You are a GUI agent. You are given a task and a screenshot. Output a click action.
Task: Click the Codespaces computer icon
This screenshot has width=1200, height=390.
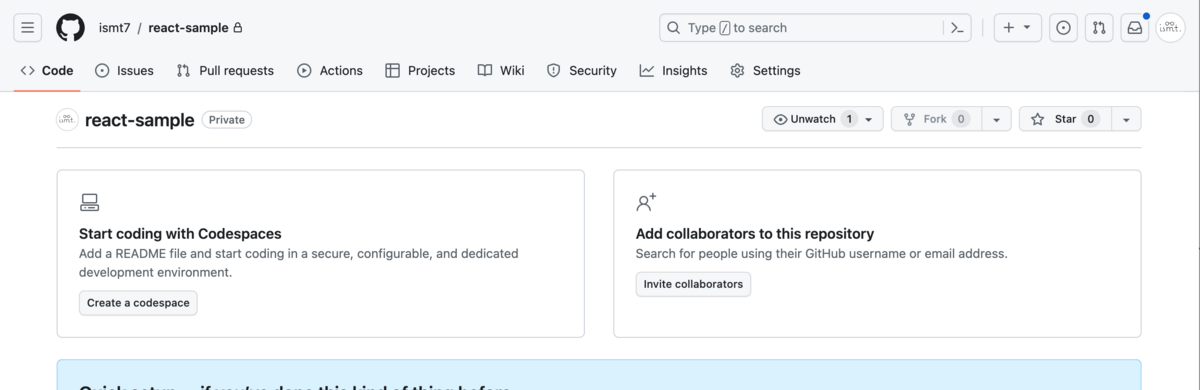(x=89, y=203)
